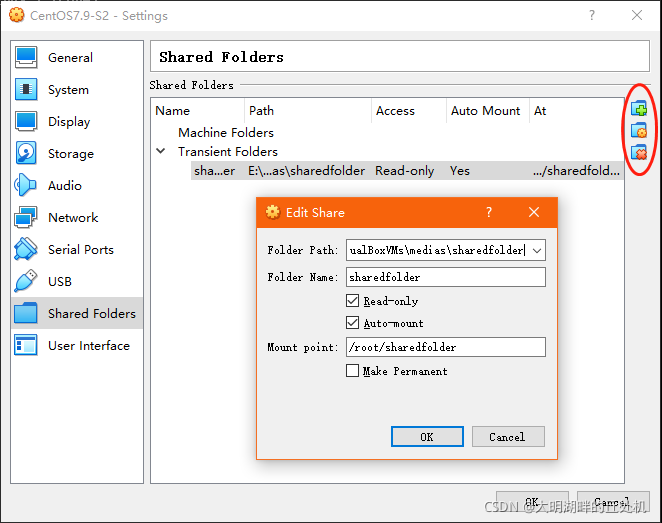Click the Storage disk icon

pyautogui.click(x=26, y=153)
